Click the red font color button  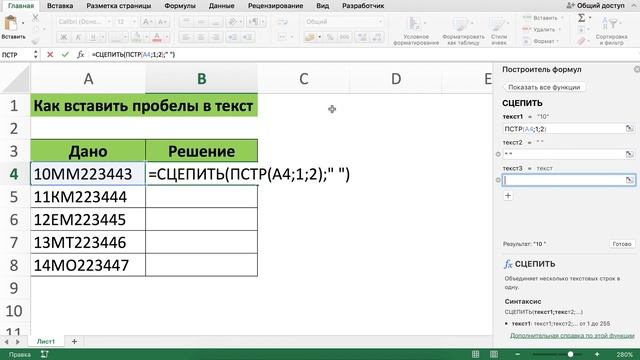coord(157,37)
